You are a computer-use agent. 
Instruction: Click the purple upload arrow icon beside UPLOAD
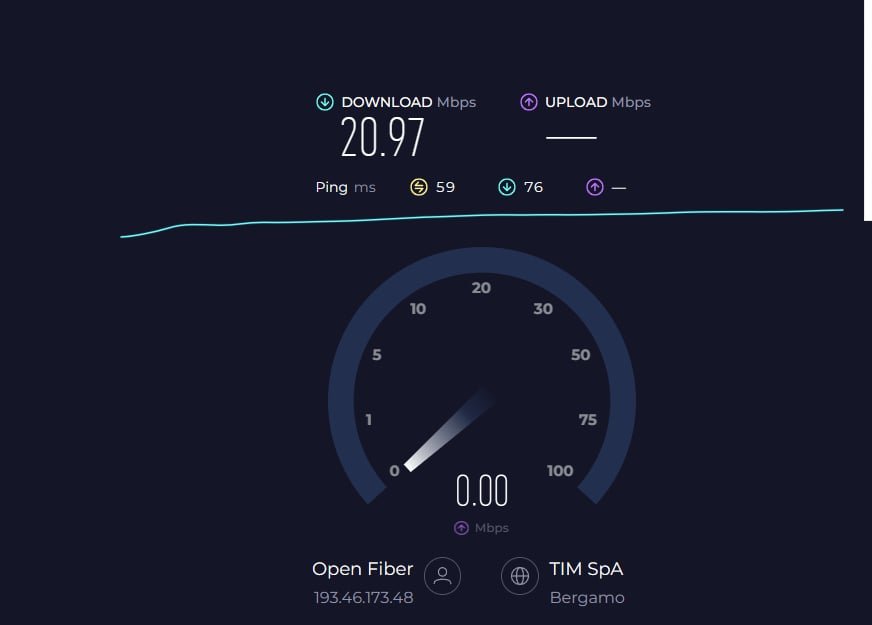(528, 102)
